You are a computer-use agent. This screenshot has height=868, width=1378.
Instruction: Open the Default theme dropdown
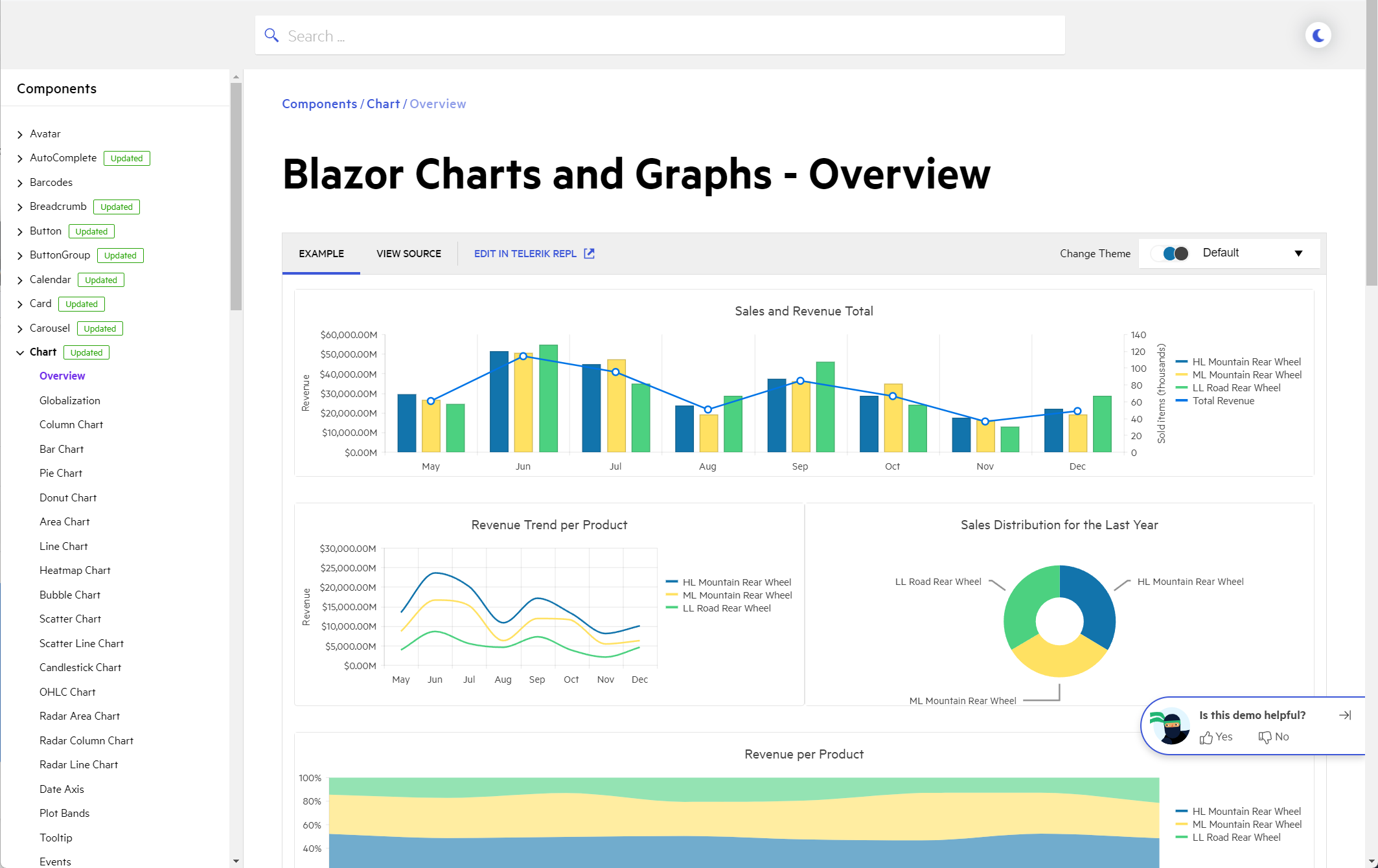[1298, 253]
